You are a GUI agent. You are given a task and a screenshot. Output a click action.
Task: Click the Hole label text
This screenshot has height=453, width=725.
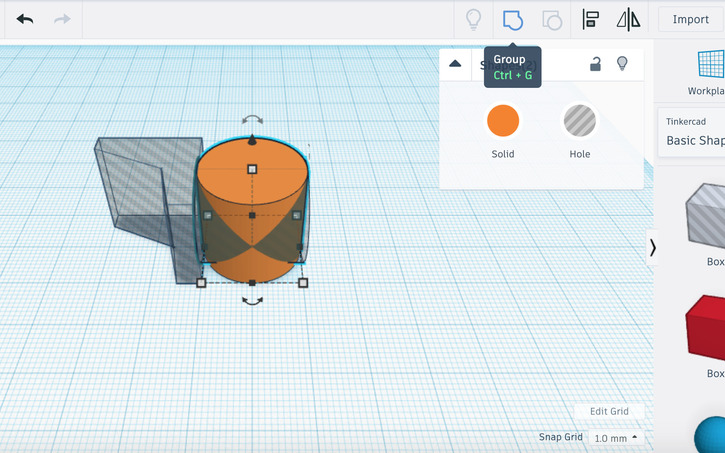(579, 154)
